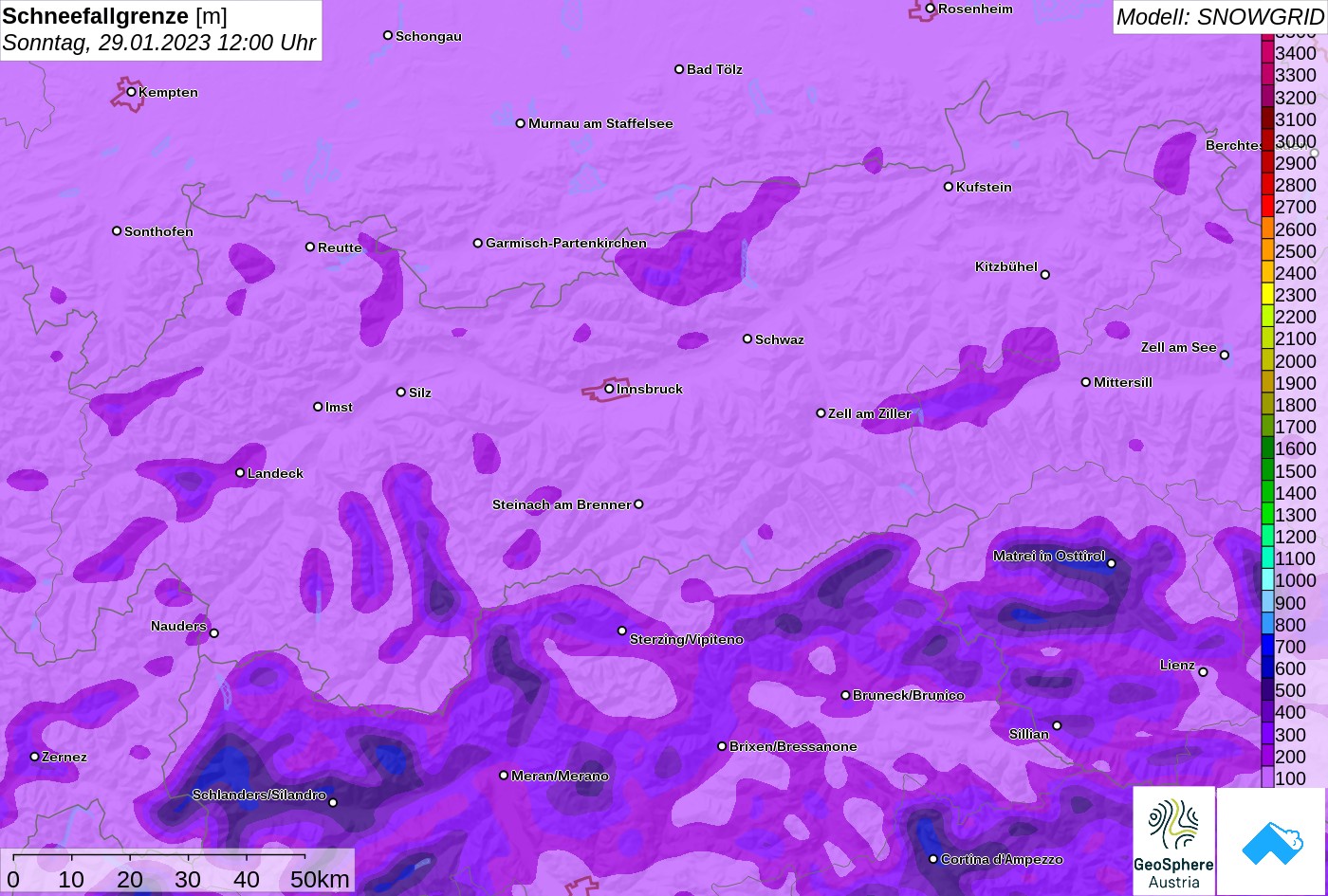
Task: Click the Matrei in Osttirol label
Action: click(x=1049, y=556)
